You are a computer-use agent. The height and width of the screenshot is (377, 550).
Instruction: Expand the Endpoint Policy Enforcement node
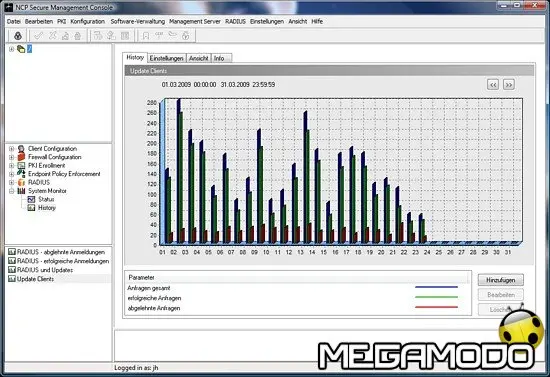tap(11, 174)
